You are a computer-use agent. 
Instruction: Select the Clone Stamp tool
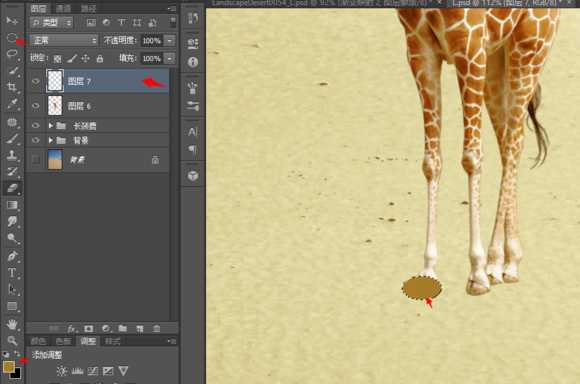coord(12,155)
